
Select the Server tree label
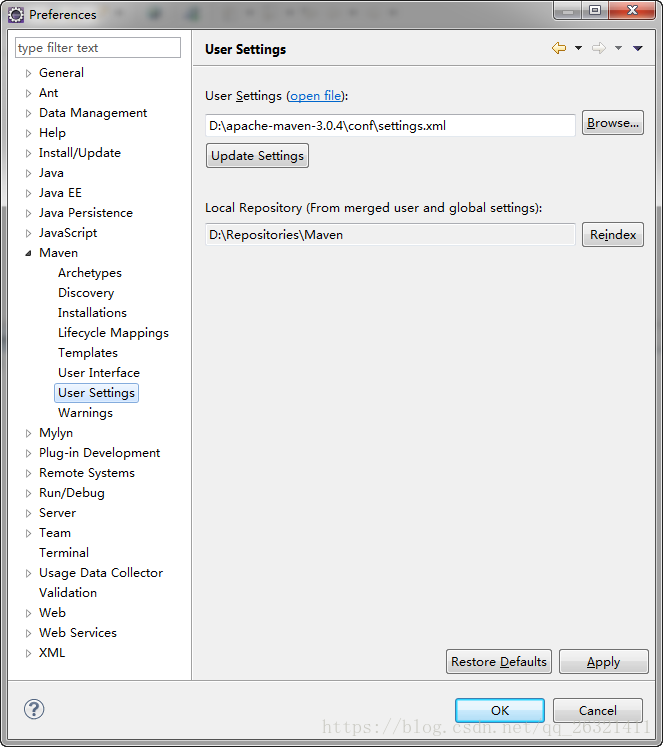(x=57, y=513)
